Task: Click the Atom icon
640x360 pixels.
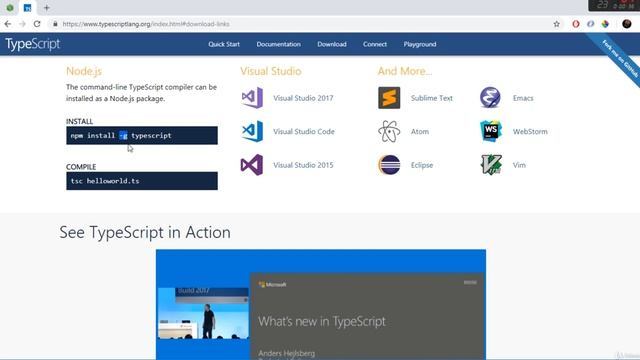Action: [x=389, y=131]
